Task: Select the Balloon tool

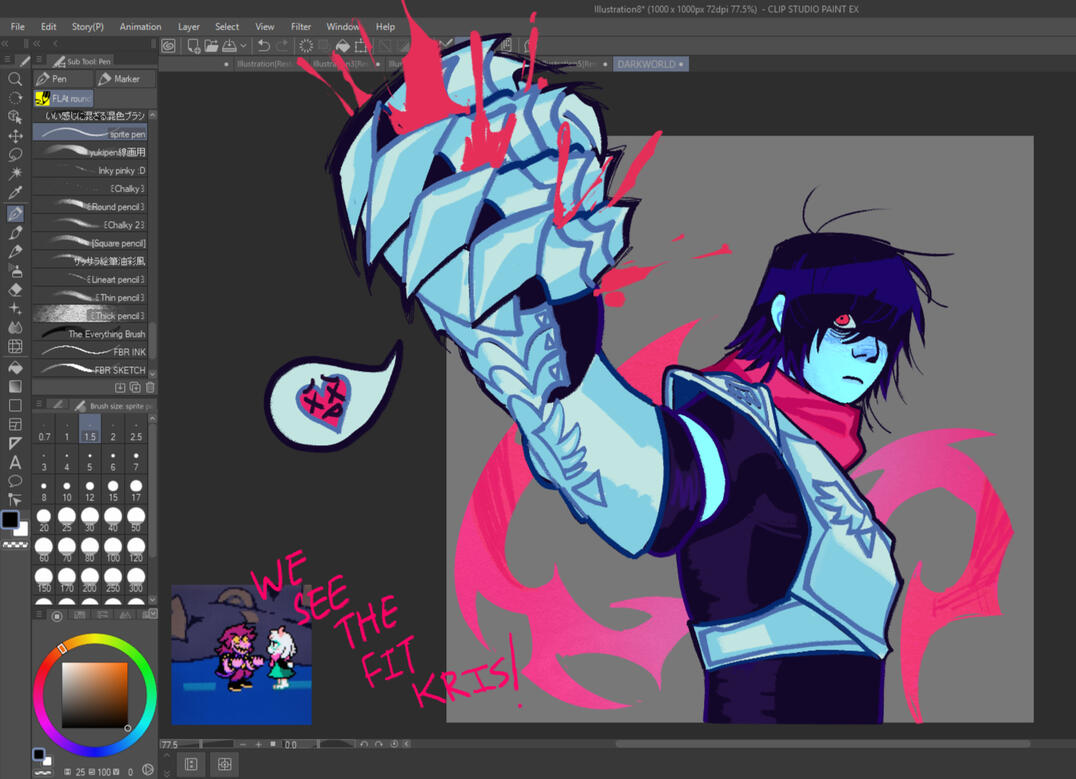Action: [x=14, y=481]
